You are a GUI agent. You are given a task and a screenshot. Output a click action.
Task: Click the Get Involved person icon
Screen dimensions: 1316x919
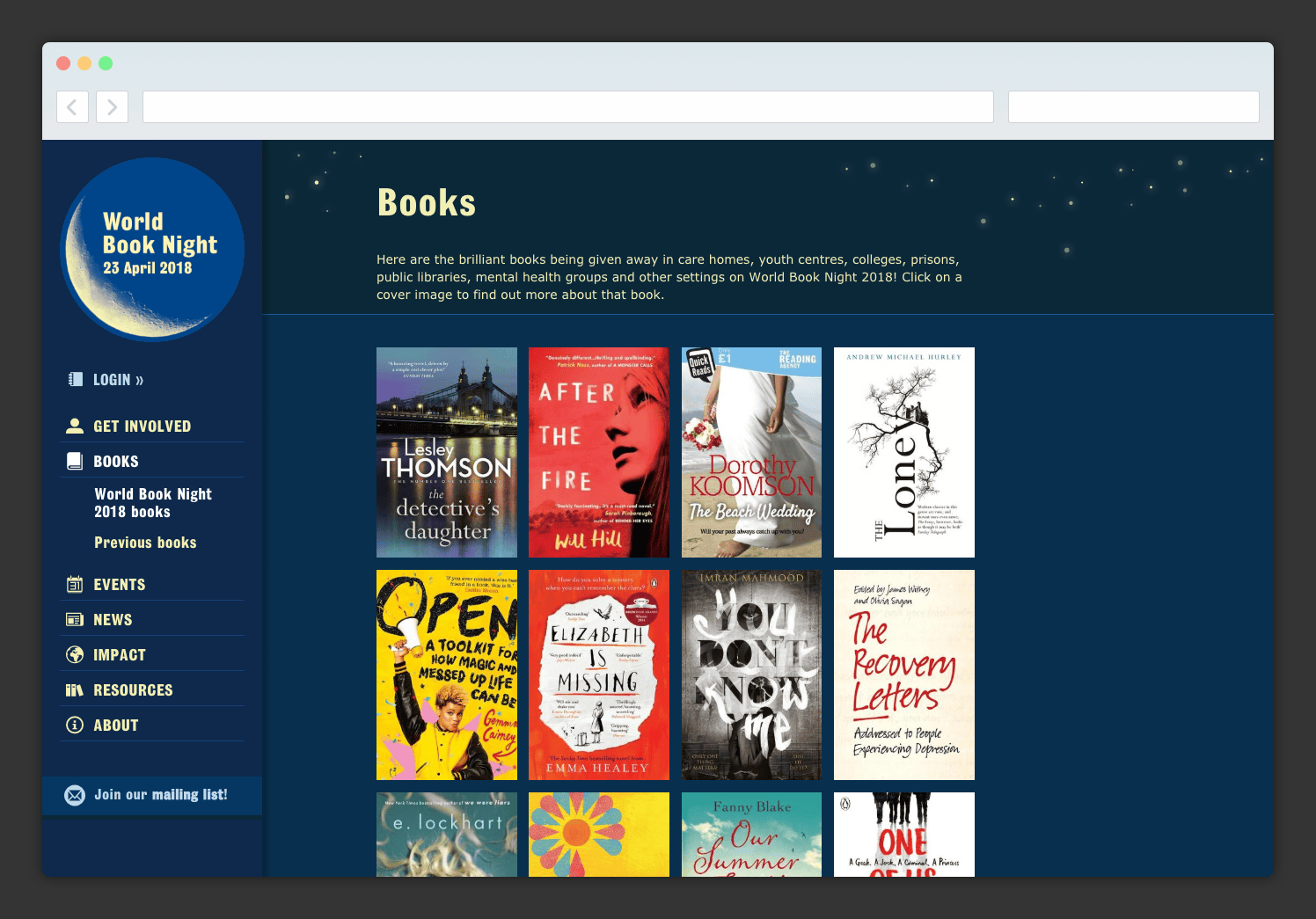75,426
